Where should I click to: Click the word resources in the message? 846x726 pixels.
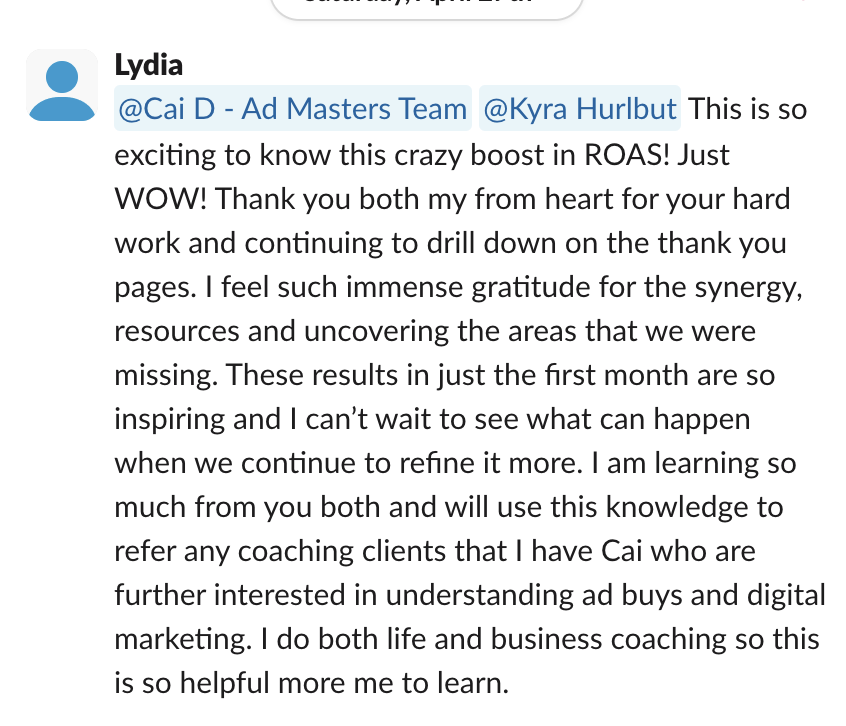coord(177,332)
